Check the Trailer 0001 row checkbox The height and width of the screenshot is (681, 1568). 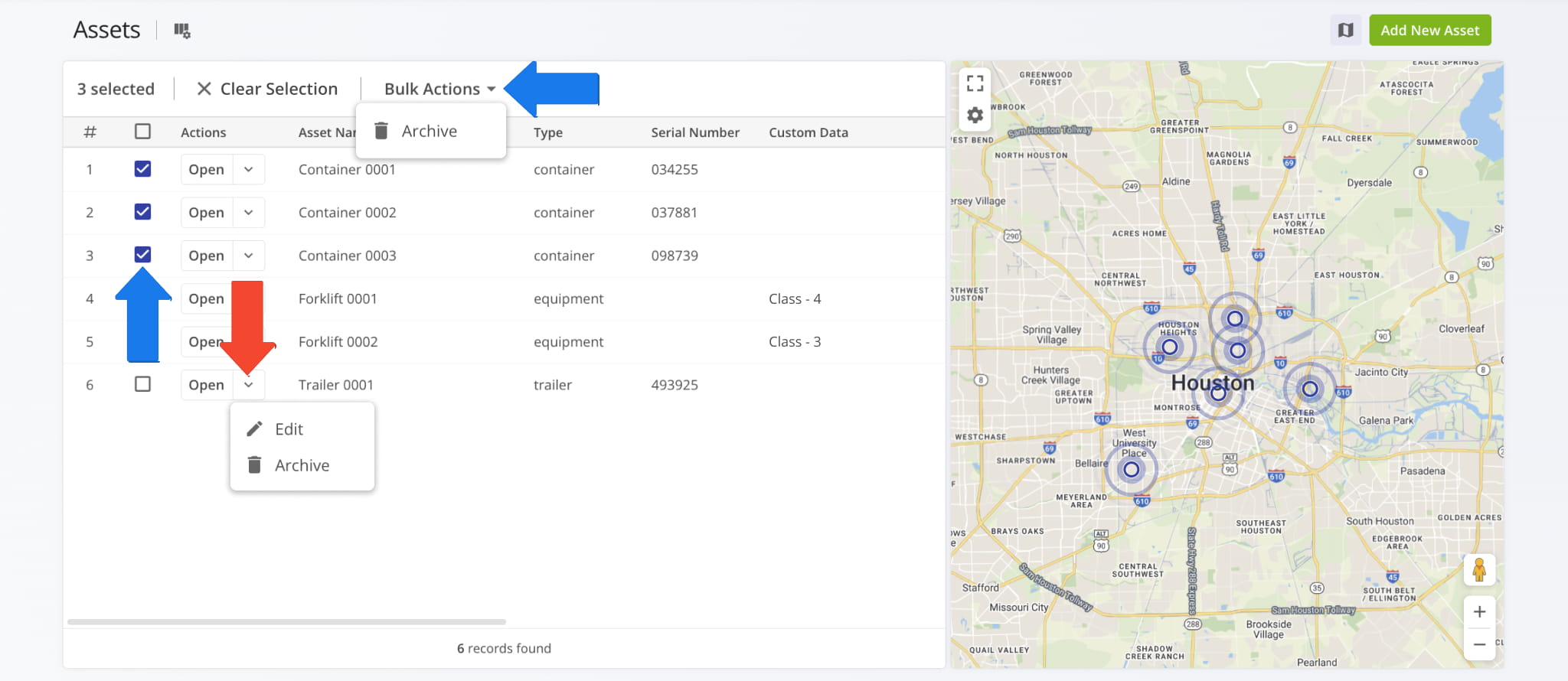[142, 384]
